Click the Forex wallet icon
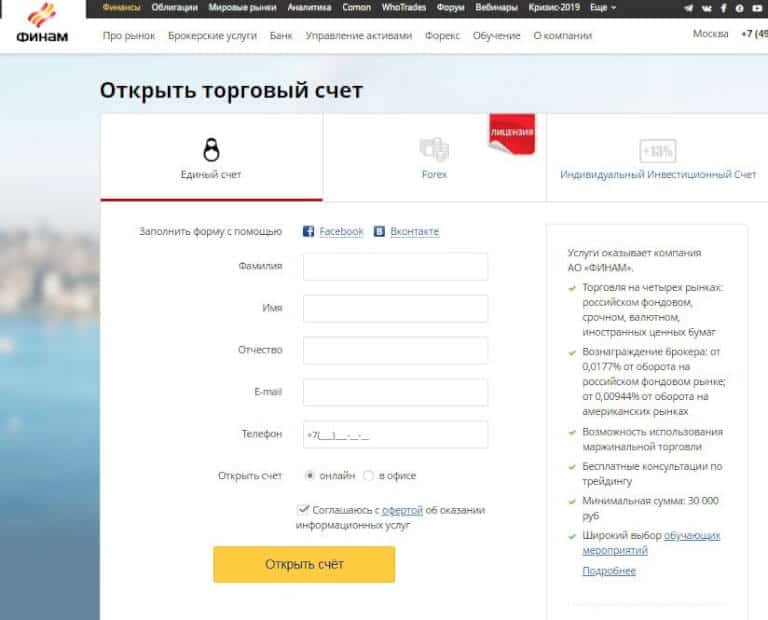The width and height of the screenshot is (768, 620). pyautogui.click(x=434, y=149)
